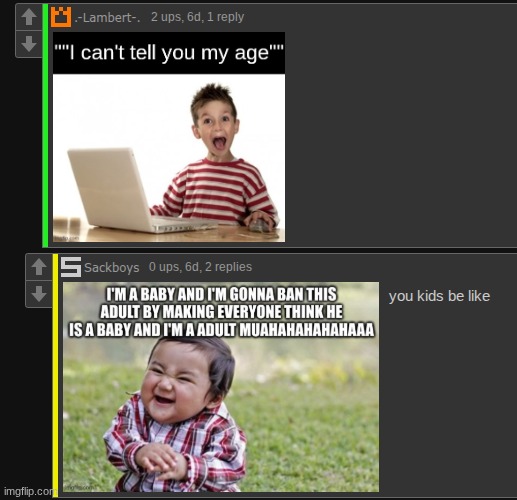Click the imgflip.com watermark in the corner

click(x=29, y=491)
